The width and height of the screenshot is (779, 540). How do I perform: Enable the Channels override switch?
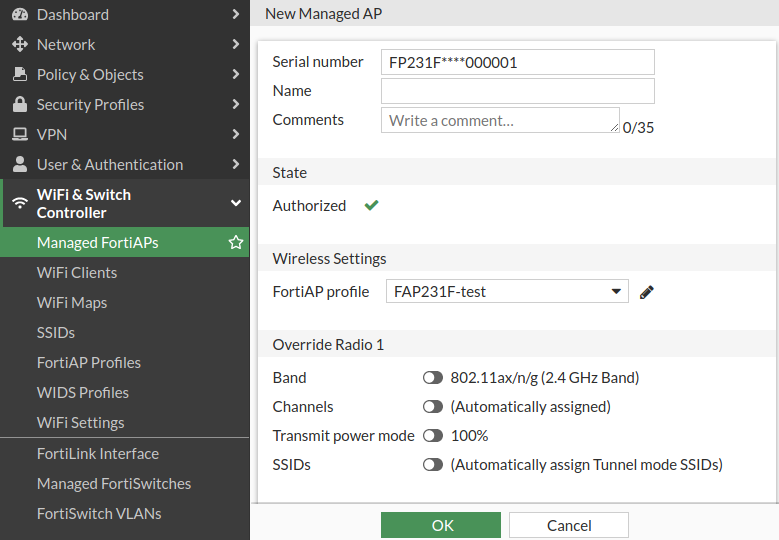[433, 407]
